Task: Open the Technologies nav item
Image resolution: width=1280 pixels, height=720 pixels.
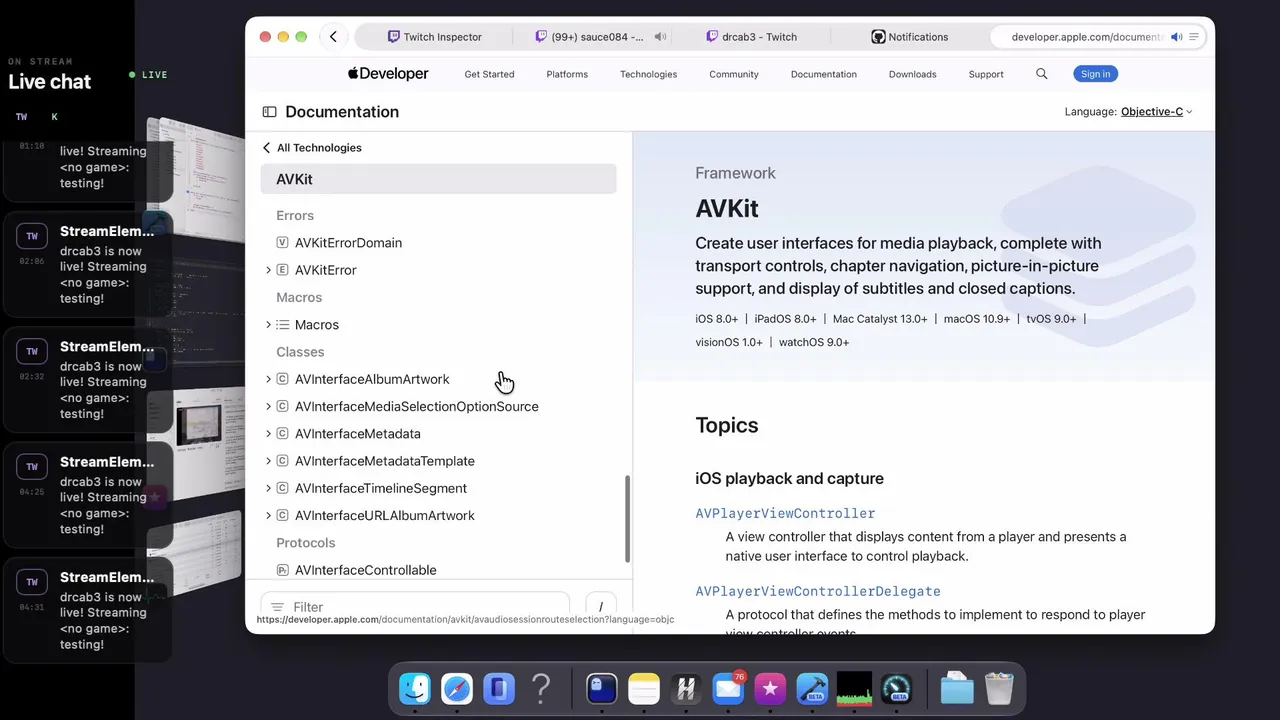Action: pyautogui.click(x=648, y=74)
